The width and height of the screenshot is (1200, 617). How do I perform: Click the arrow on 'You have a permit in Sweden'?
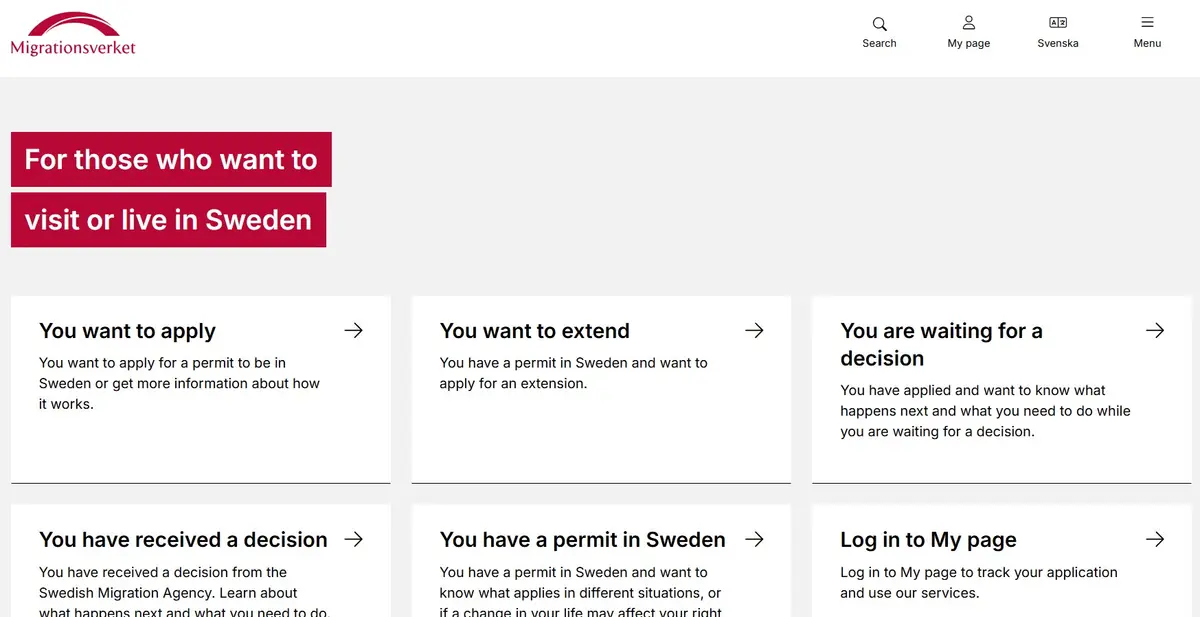(x=754, y=539)
